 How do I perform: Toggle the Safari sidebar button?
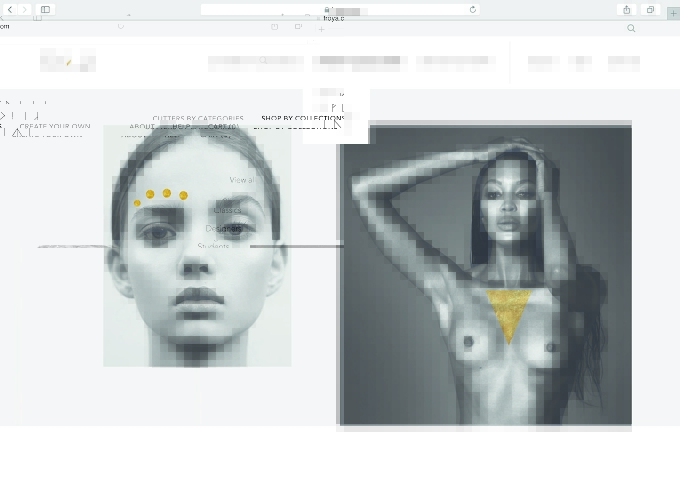click(x=45, y=10)
